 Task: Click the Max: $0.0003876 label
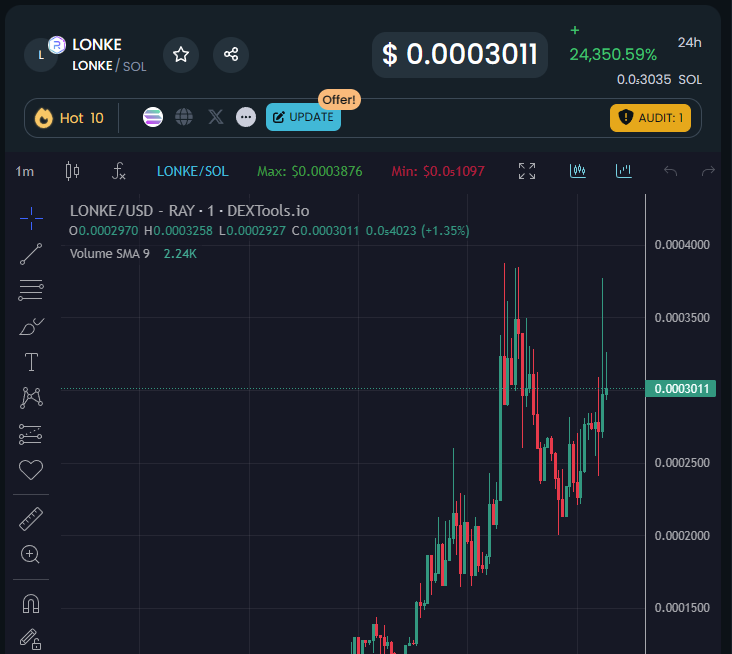pyautogui.click(x=310, y=171)
